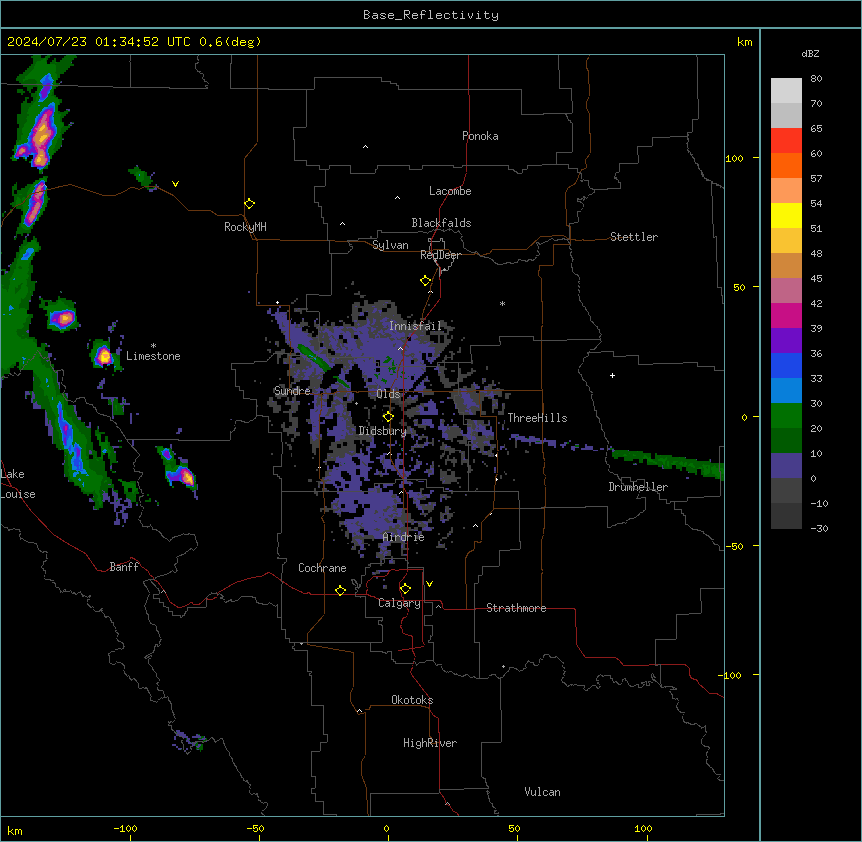Click the Vulcan label
This screenshot has height=842, width=862.
point(543,792)
